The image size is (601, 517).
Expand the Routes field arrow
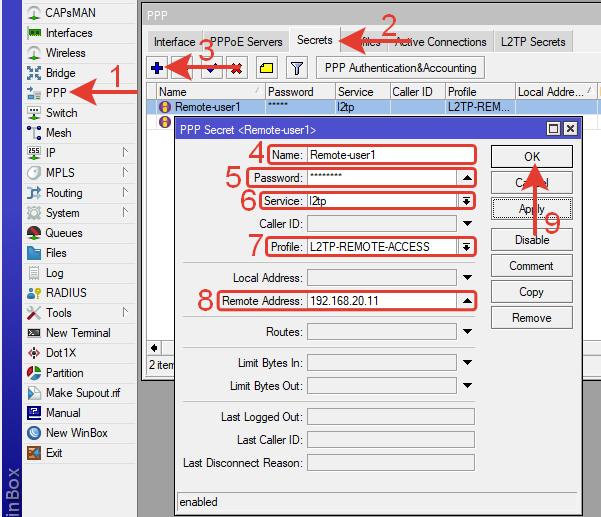(x=466, y=332)
